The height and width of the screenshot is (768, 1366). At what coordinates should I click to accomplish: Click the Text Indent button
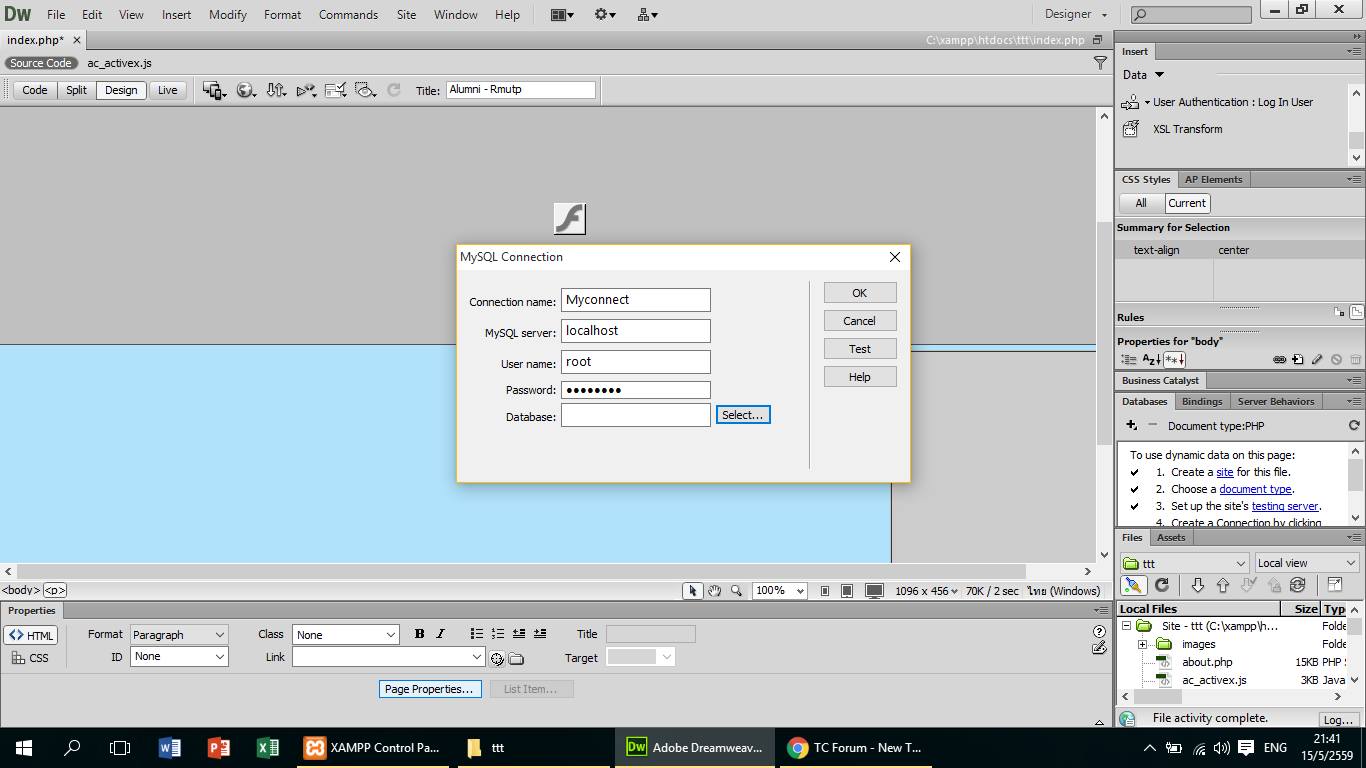coord(540,634)
